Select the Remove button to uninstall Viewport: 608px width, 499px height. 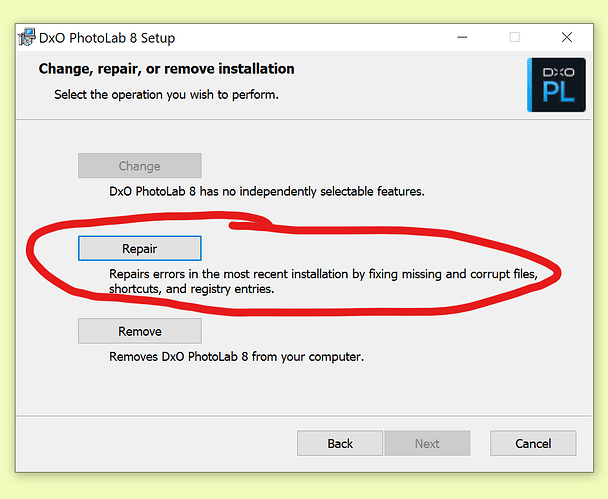click(140, 331)
